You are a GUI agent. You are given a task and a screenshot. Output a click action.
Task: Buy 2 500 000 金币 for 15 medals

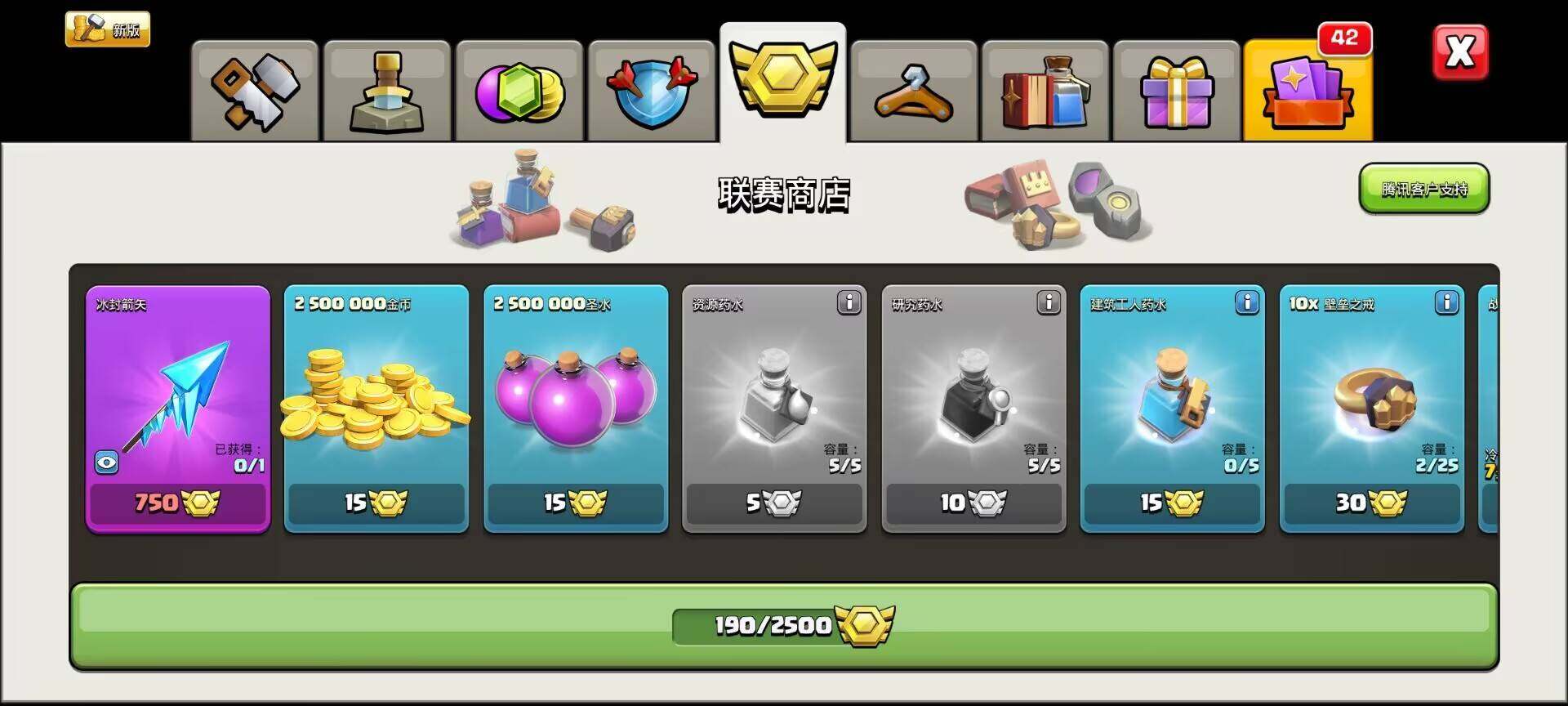point(376,502)
